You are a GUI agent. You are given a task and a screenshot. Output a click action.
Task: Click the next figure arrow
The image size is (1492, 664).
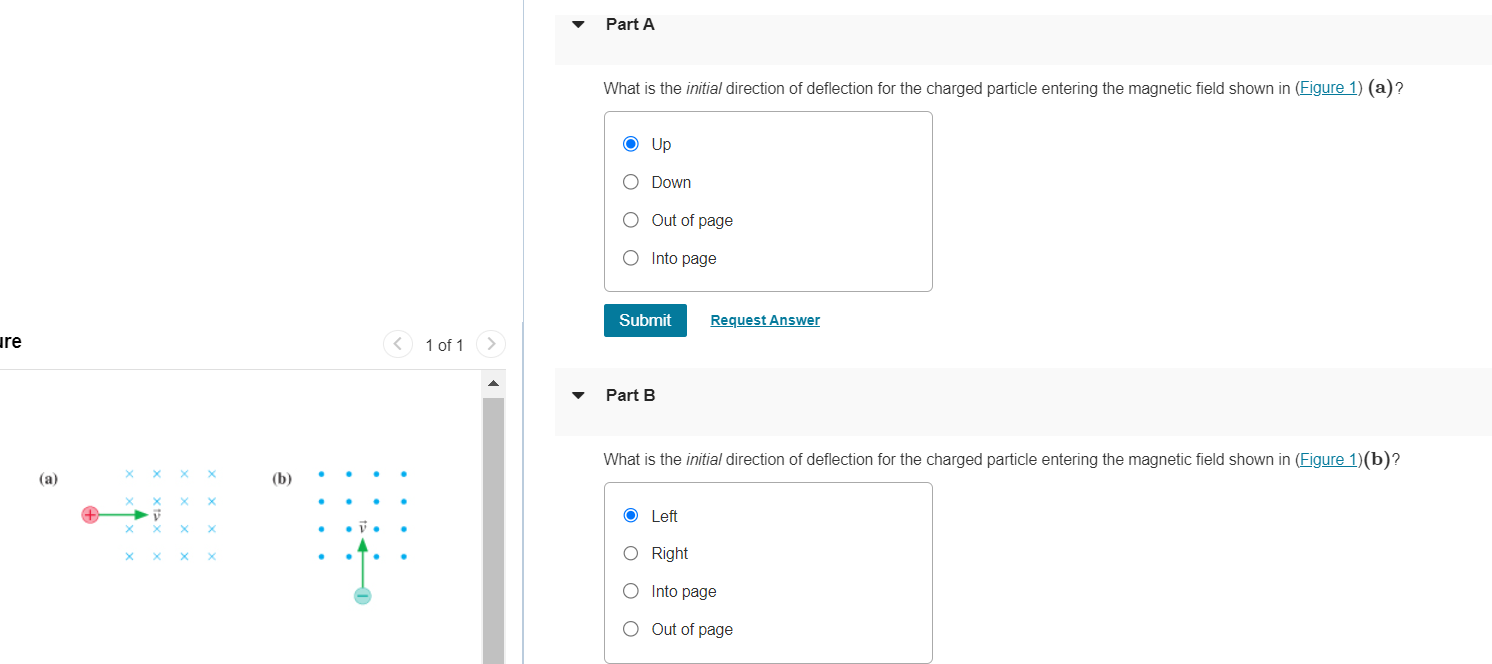point(490,344)
